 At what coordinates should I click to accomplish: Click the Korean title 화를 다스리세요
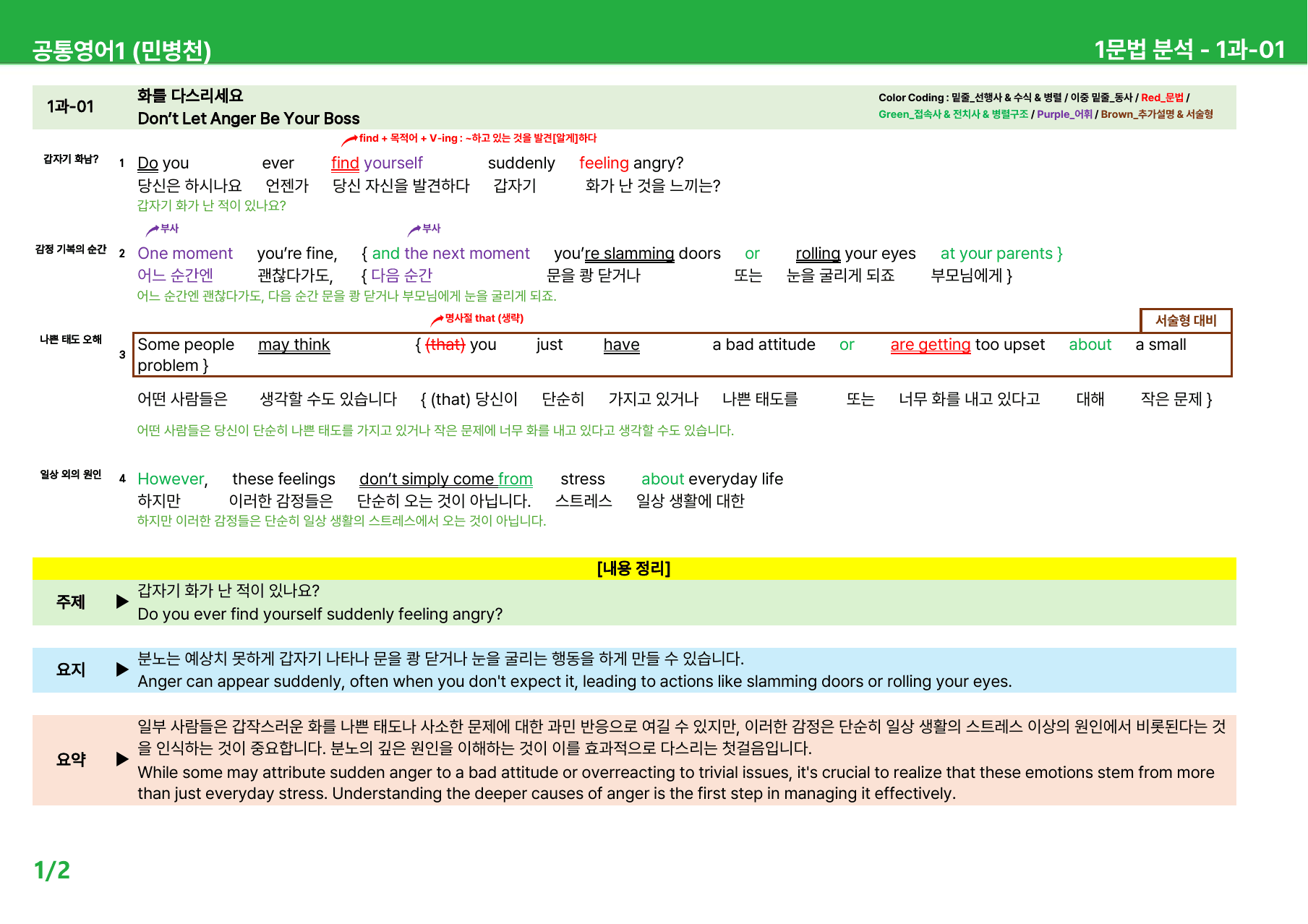190,95
